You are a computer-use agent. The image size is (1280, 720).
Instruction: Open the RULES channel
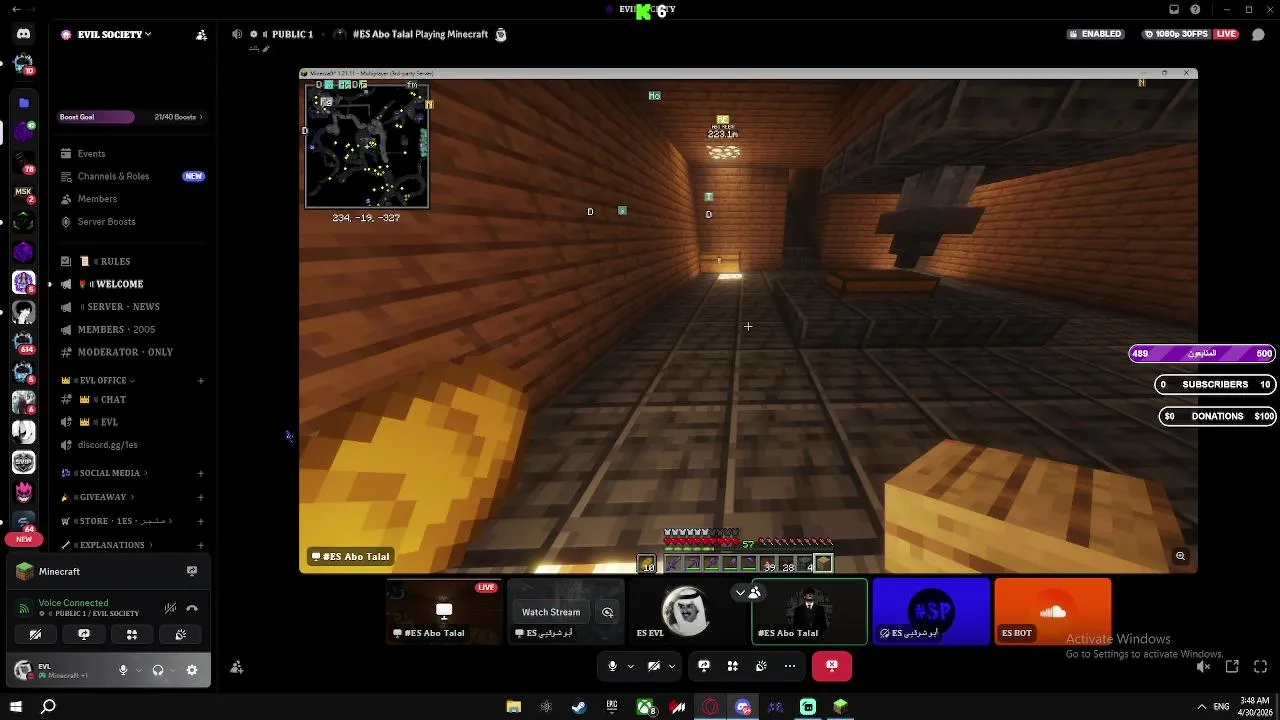click(x=132, y=261)
